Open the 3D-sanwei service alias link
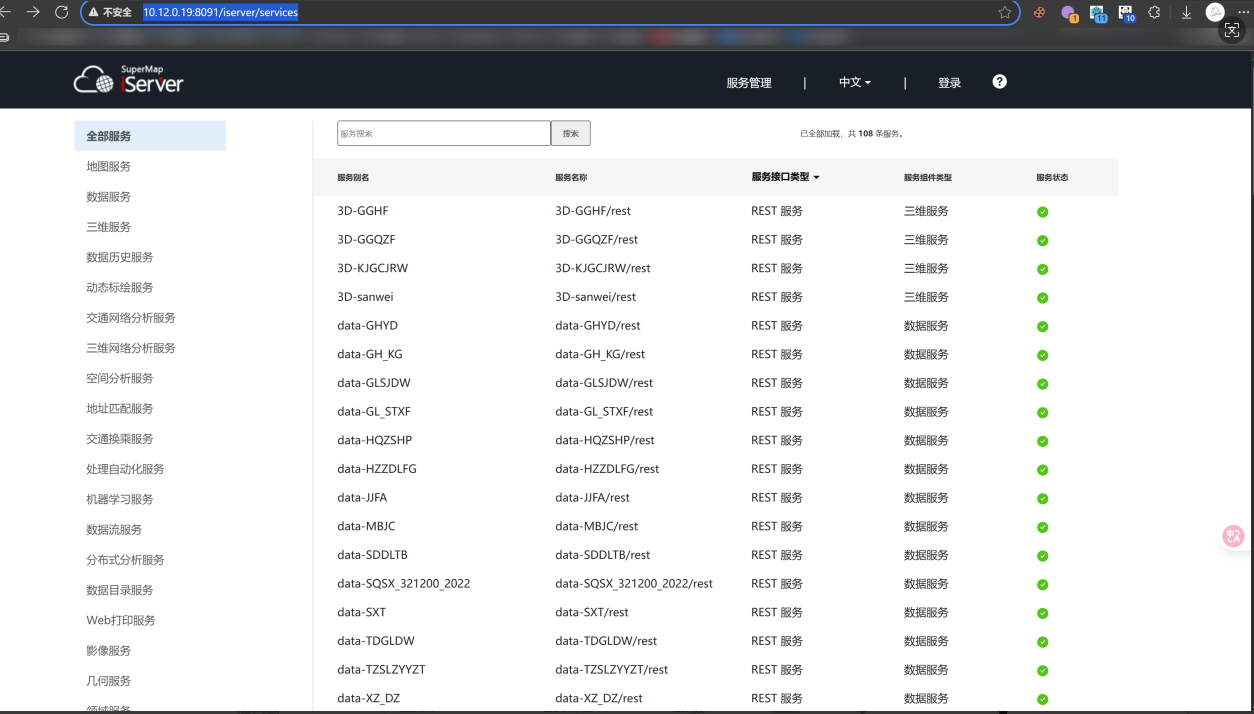This screenshot has height=714, width=1254. (x=366, y=297)
